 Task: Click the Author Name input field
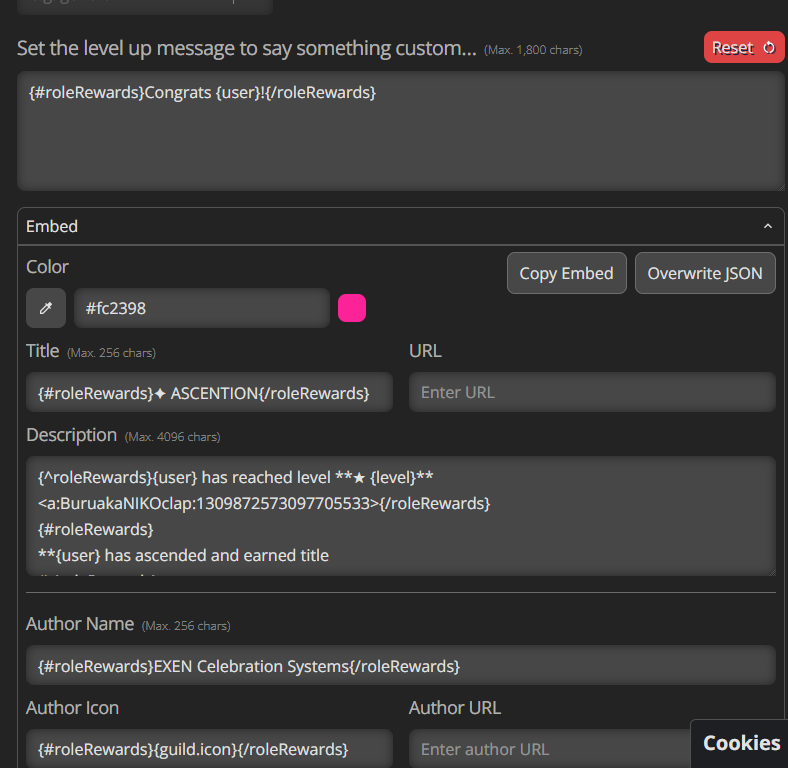coord(401,665)
